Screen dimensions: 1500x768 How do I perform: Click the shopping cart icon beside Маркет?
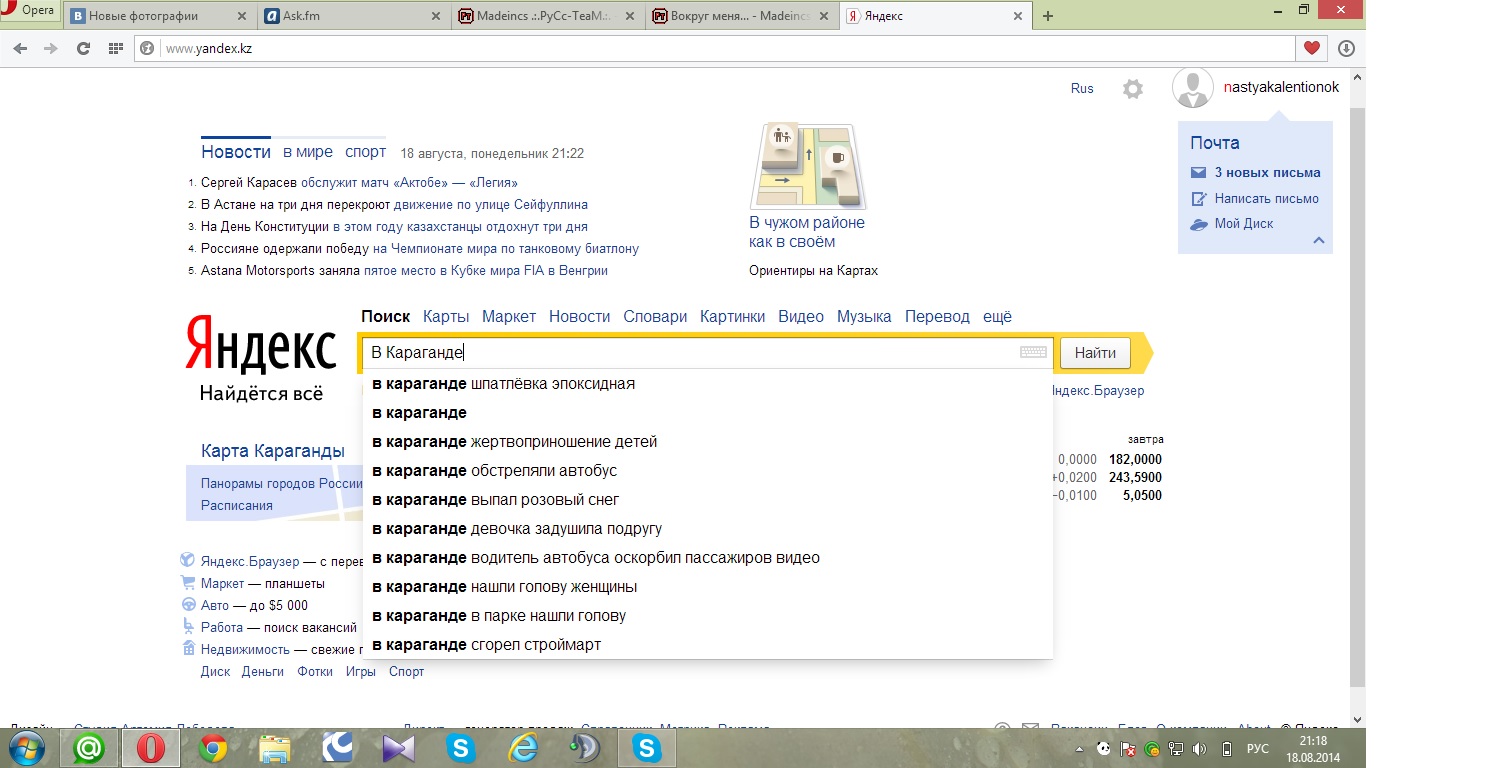coord(187,583)
